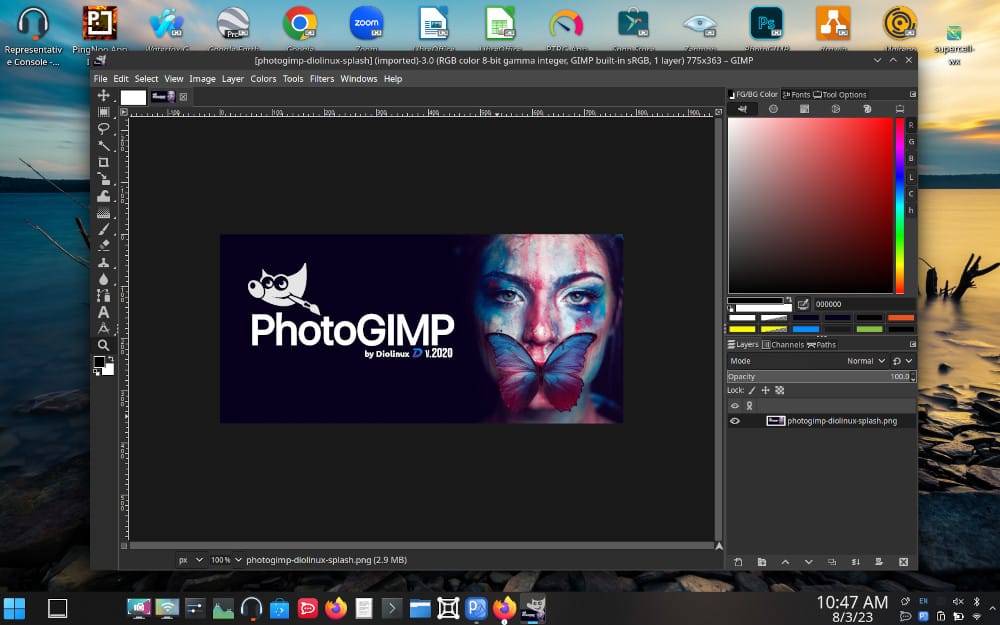Toggle the lock pixels brush icon
Image resolution: width=1000 pixels, height=625 pixels.
pos(752,390)
